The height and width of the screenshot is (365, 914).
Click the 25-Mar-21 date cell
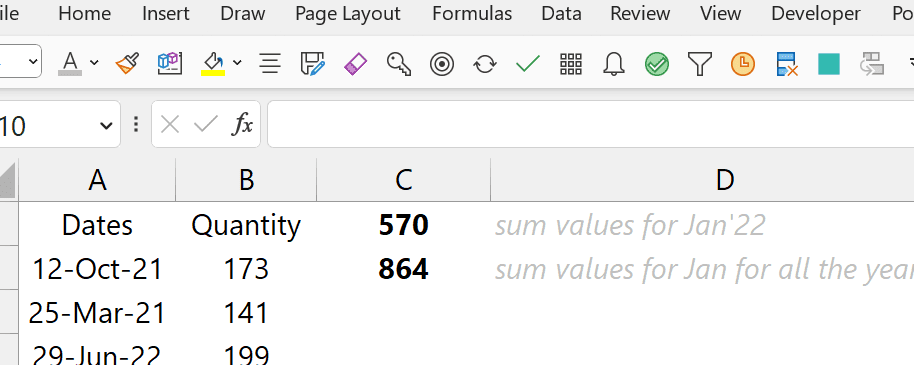click(x=97, y=313)
